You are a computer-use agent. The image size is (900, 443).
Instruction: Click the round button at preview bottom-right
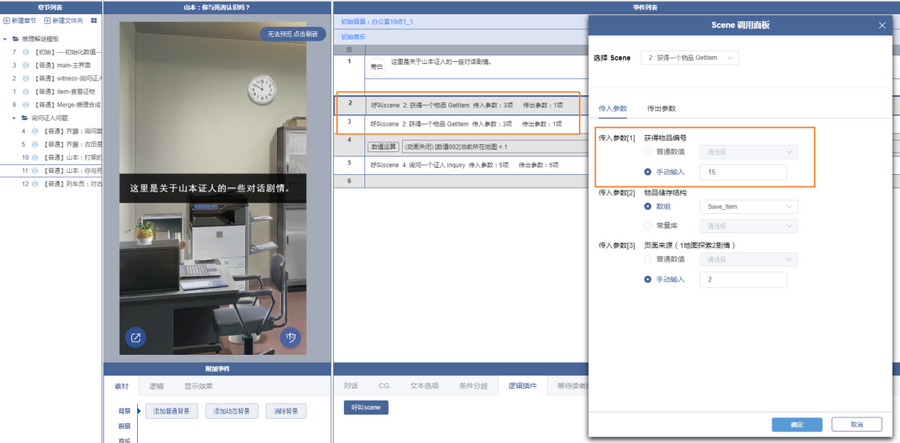290,337
